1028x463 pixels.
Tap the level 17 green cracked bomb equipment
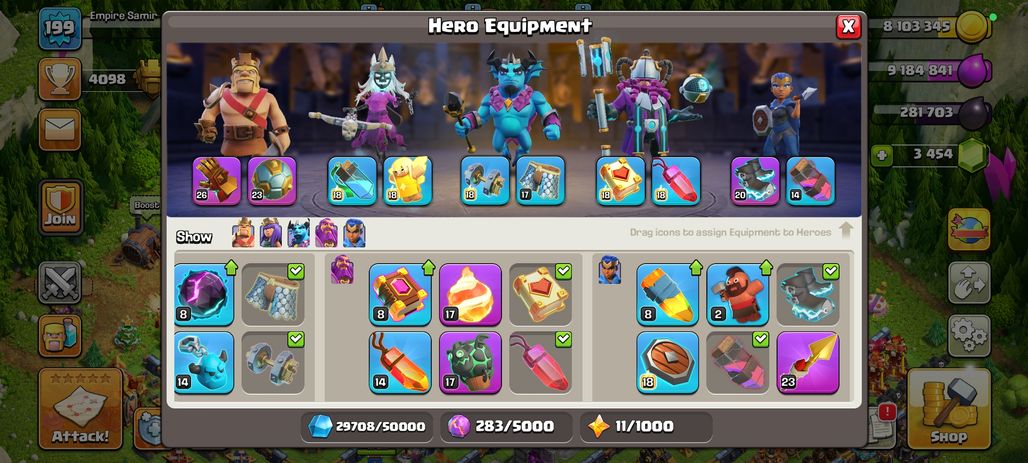[x=470, y=363]
